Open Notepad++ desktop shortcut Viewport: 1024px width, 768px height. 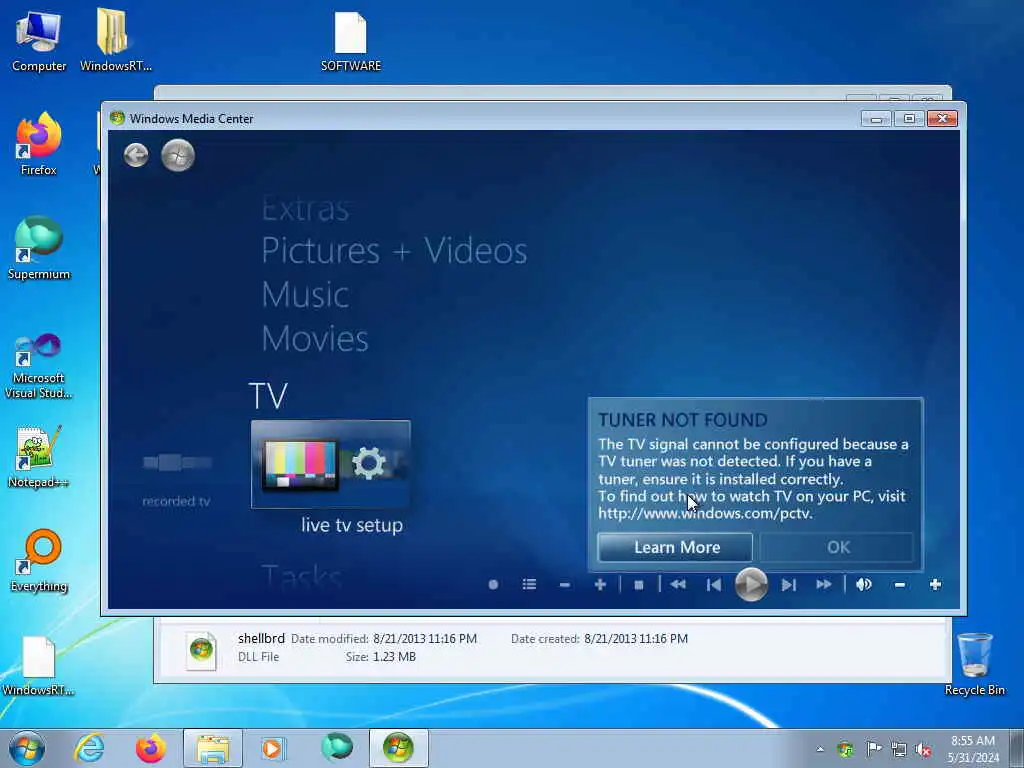click(x=39, y=457)
